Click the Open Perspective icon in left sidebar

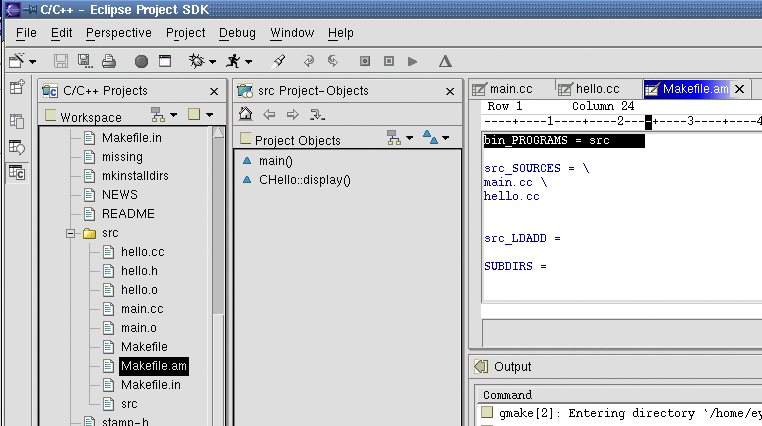tap(16, 88)
